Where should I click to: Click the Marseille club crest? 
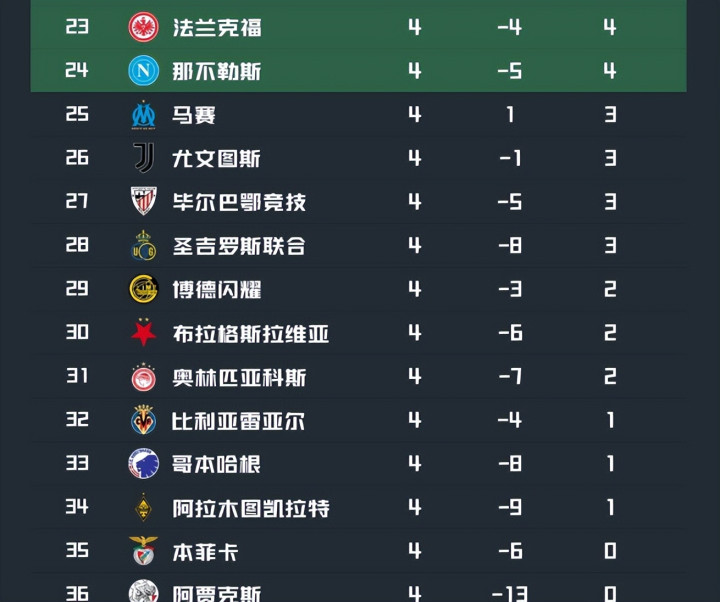coord(144,114)
